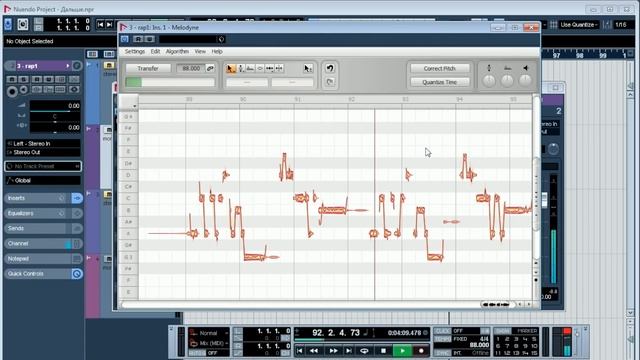640x360 pixels.
Task: Open the plugin preset browser icon
Action: click(x=221, y=39)
